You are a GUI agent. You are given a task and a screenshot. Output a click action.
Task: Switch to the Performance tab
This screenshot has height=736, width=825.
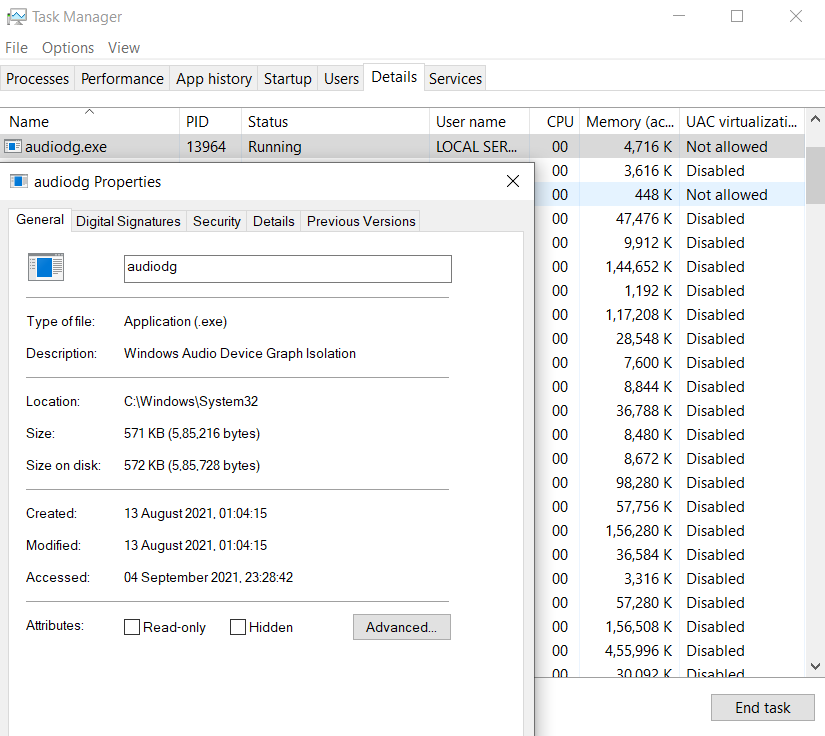tap(122, 79)
